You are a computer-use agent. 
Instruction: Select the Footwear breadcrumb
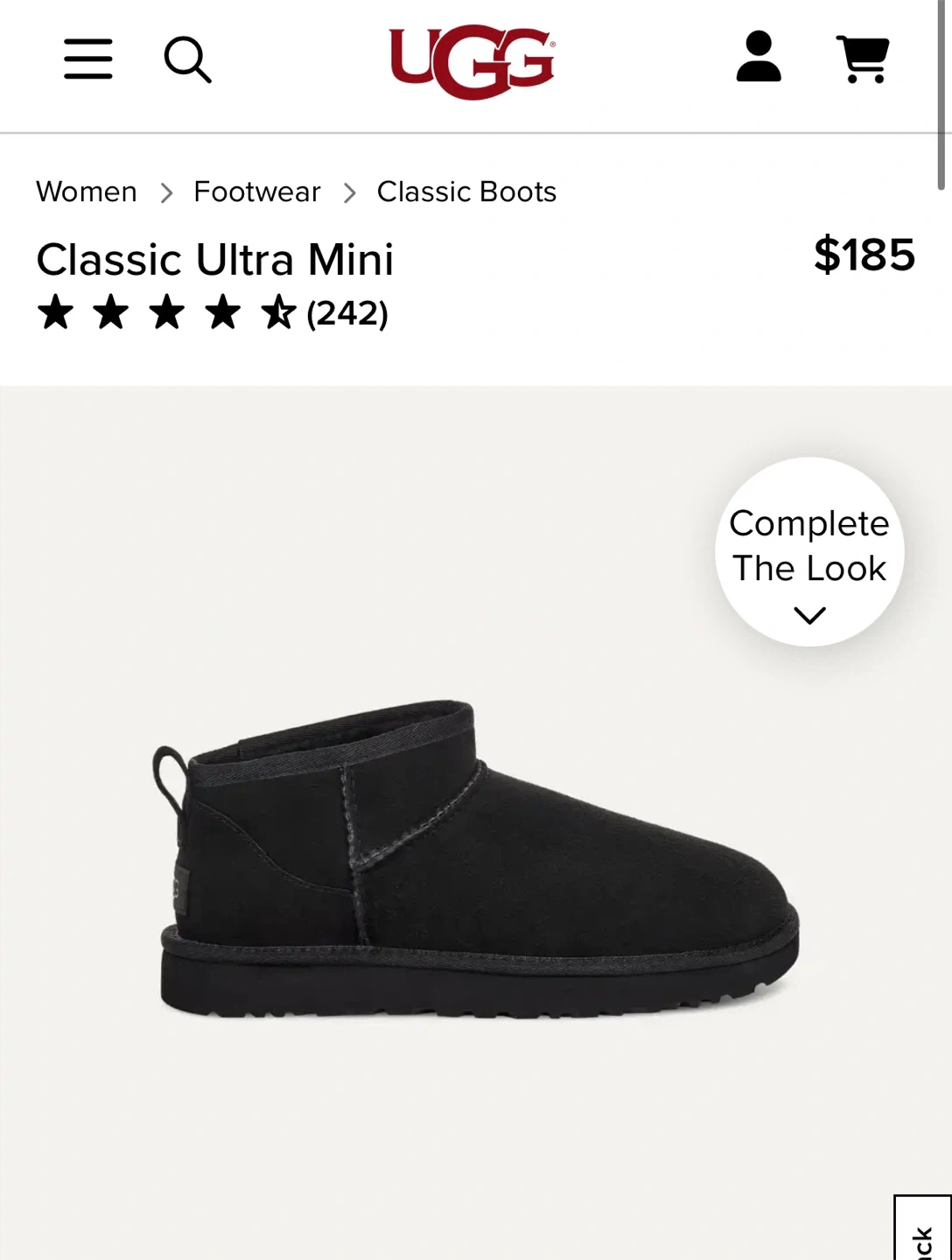[257, 192]
